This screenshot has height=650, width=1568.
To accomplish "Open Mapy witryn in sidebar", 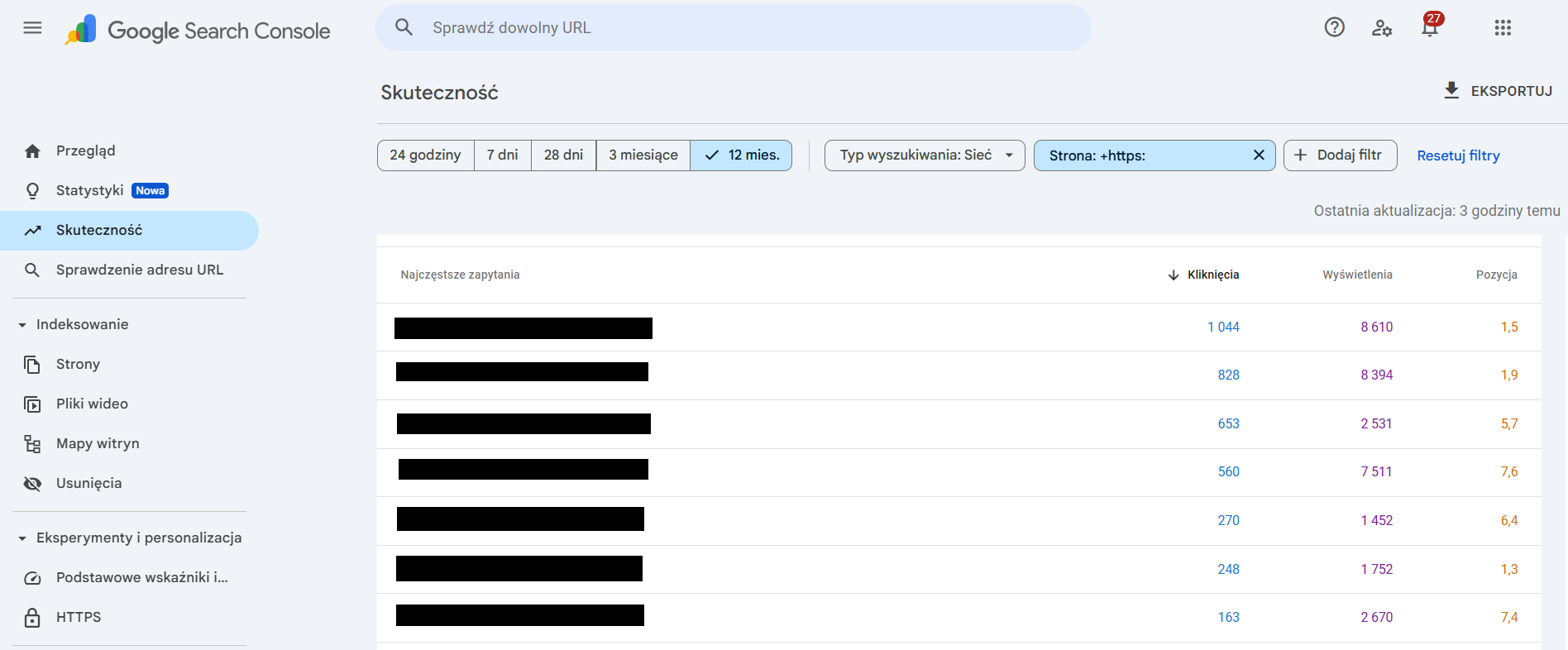I will click(x=98, y=443).
